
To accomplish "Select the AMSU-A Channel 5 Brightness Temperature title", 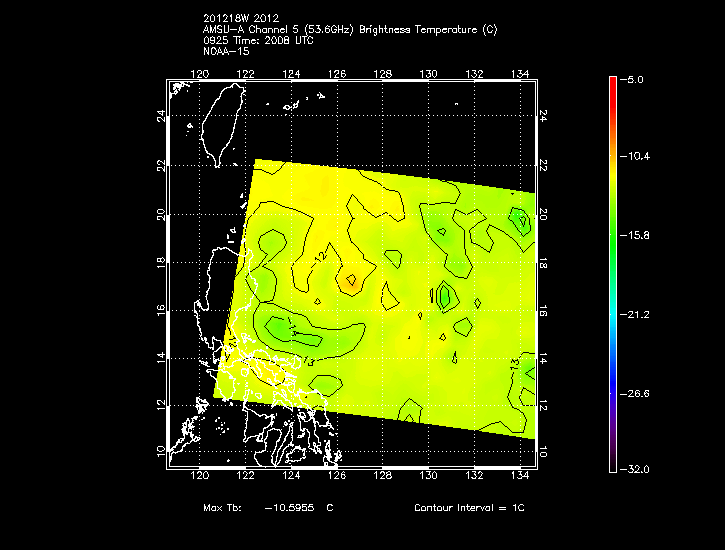I will 350,30.
